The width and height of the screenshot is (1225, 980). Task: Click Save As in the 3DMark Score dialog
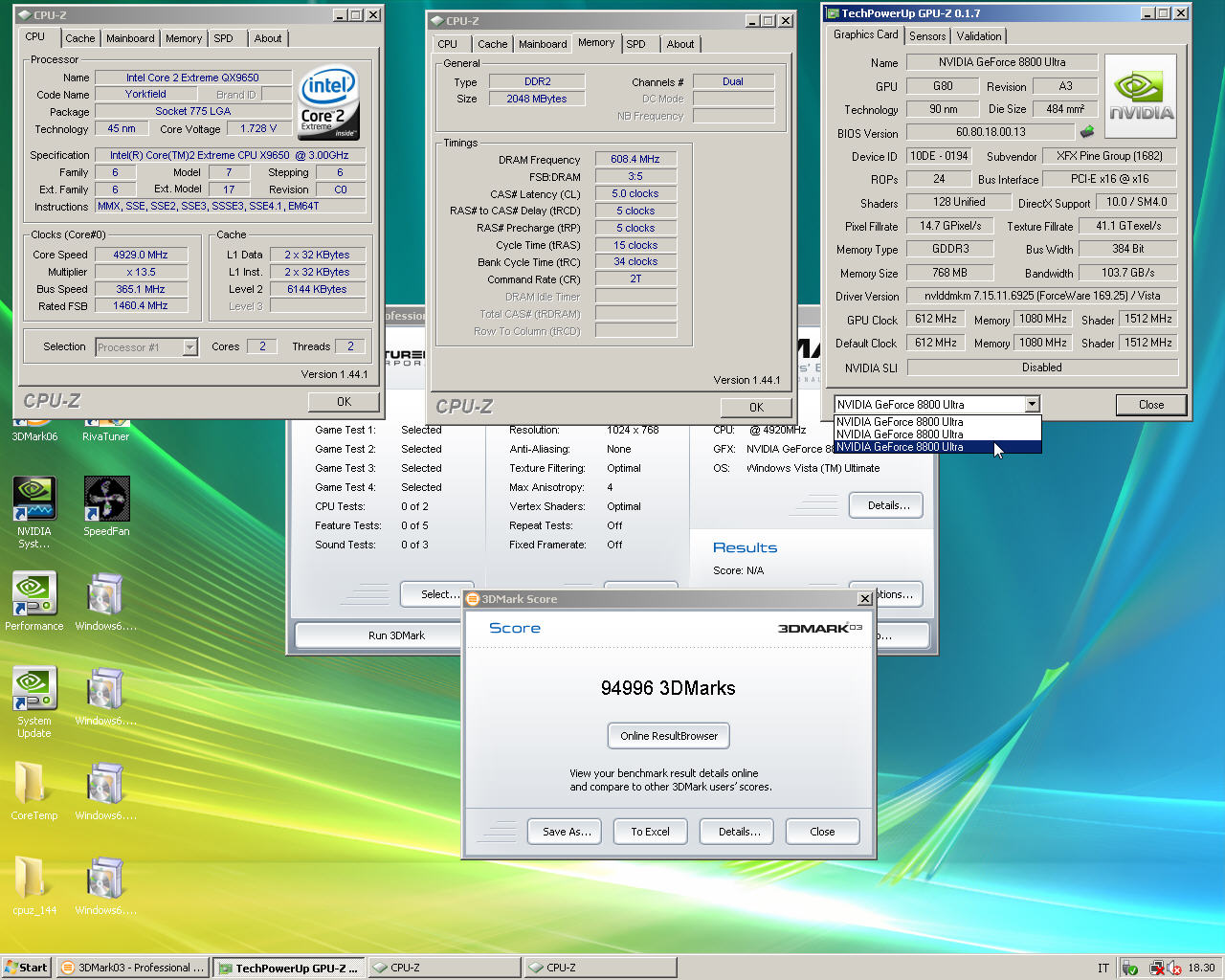point(565,832)
